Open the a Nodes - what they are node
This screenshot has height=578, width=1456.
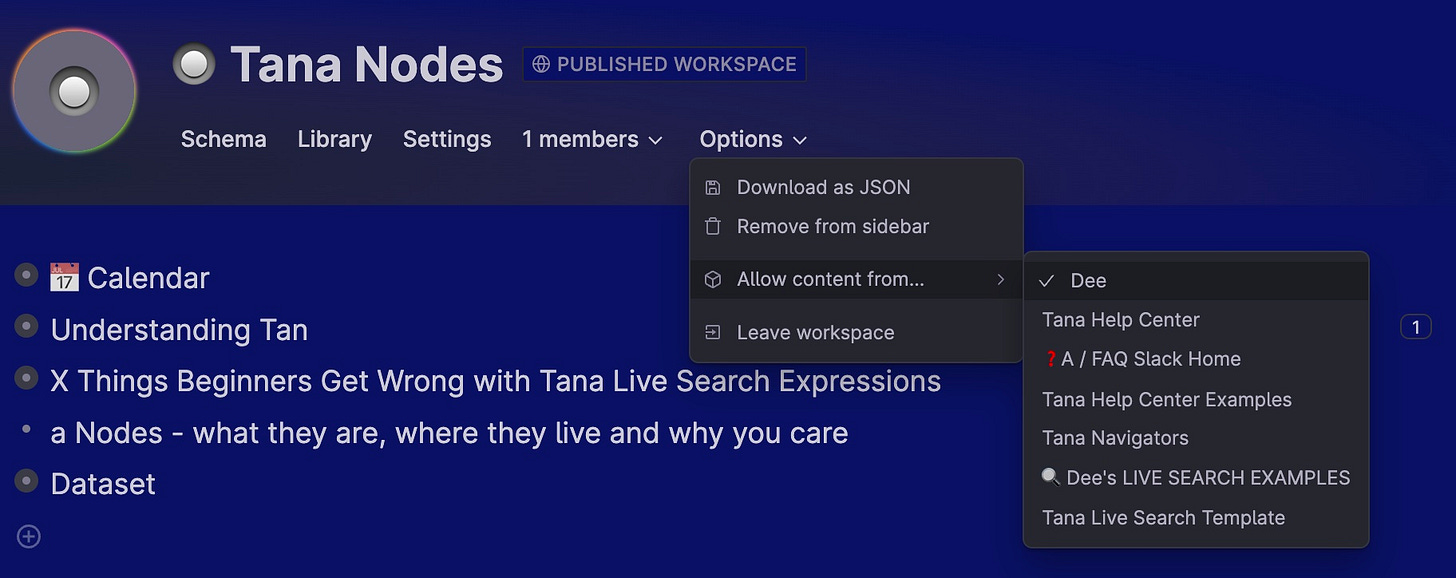tap(449, 433)
